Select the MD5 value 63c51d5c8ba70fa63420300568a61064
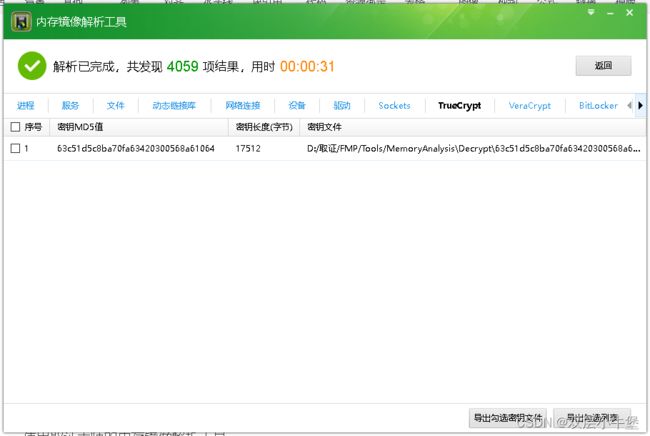650x436 pixels. tap(136, 148)
